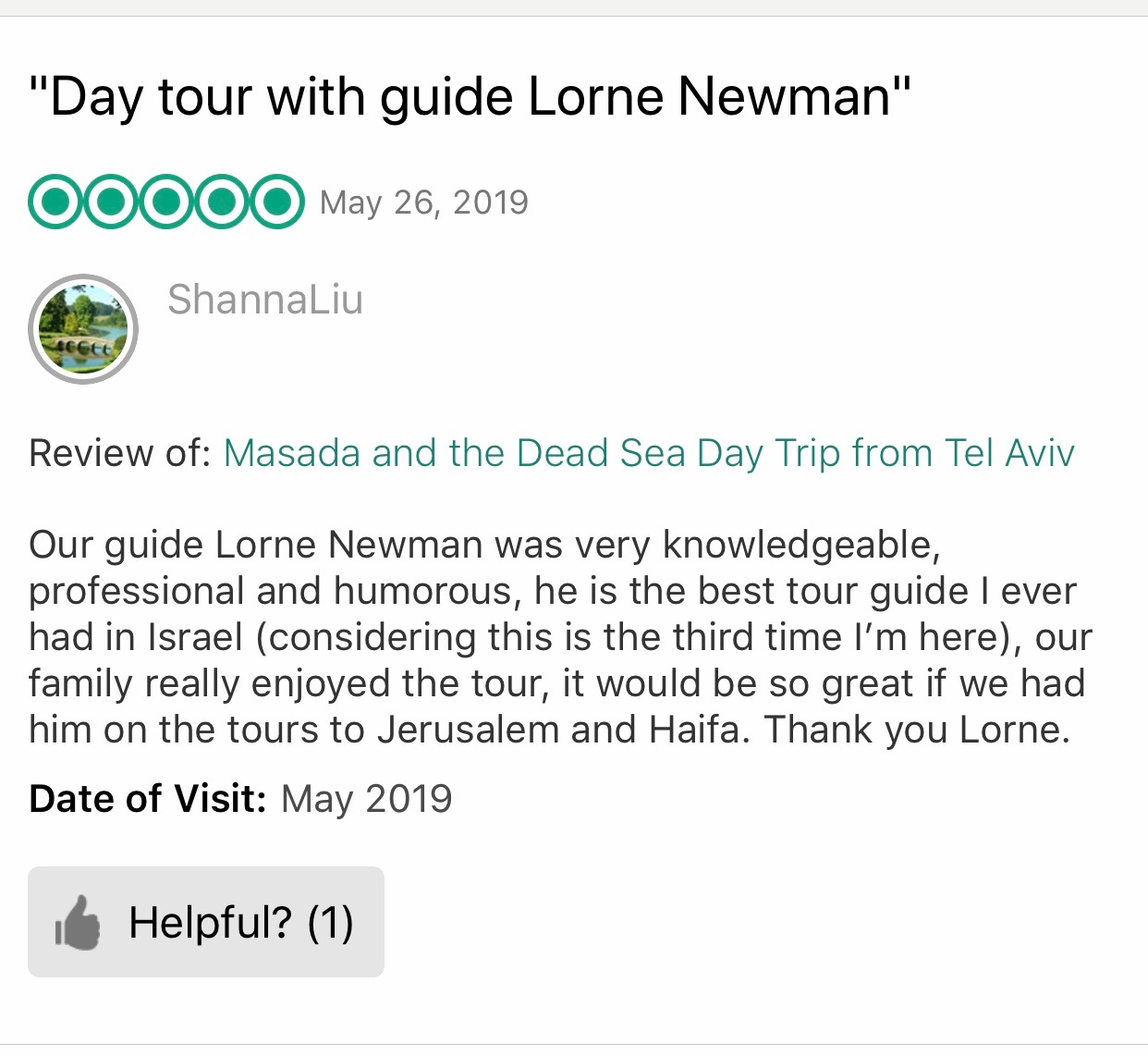Open ShannaLiu's profile avatar picture
1148x1056 pixels.
click(x=83, y=329)
